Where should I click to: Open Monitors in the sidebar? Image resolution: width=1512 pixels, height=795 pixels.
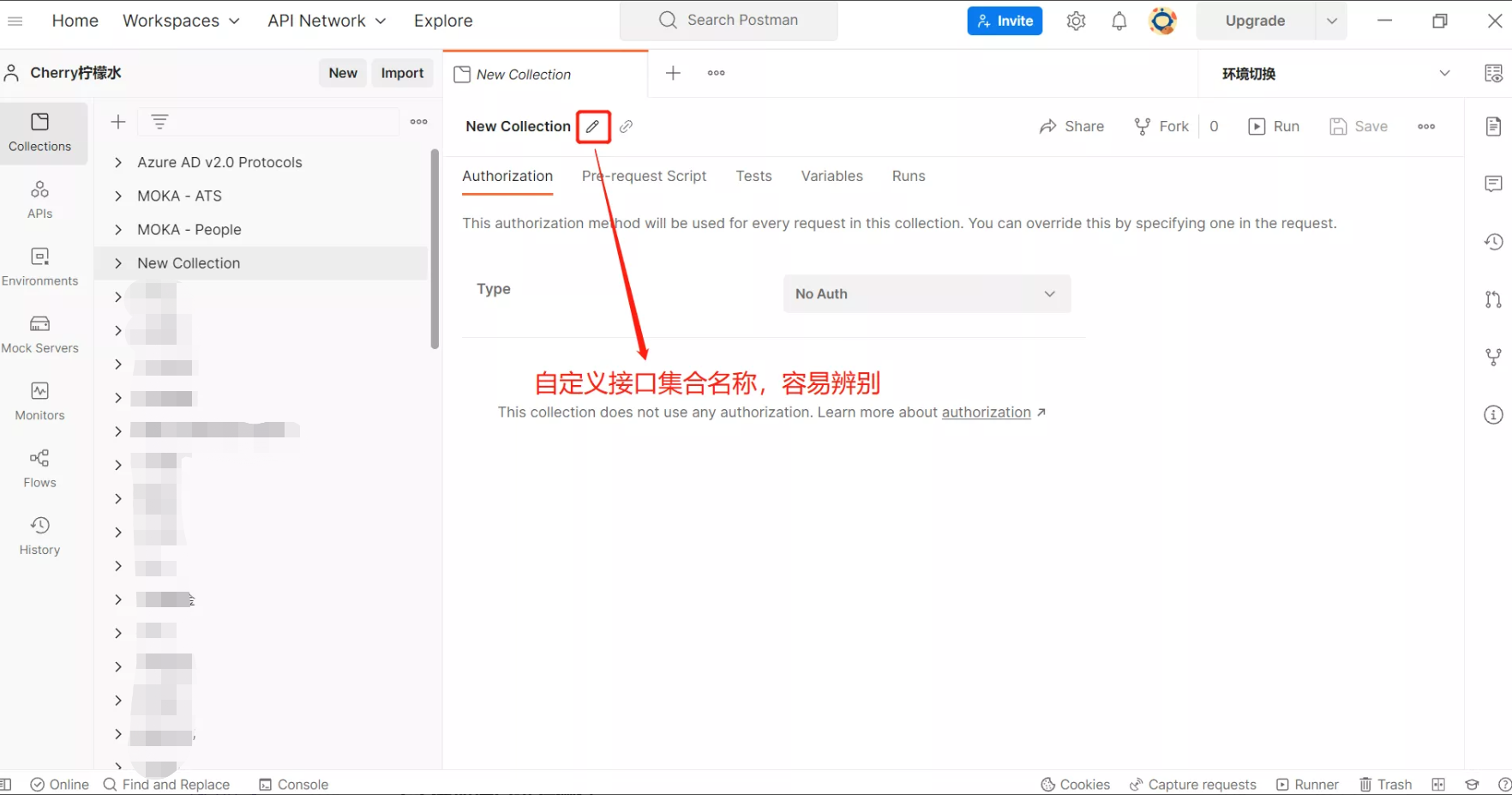39,402
